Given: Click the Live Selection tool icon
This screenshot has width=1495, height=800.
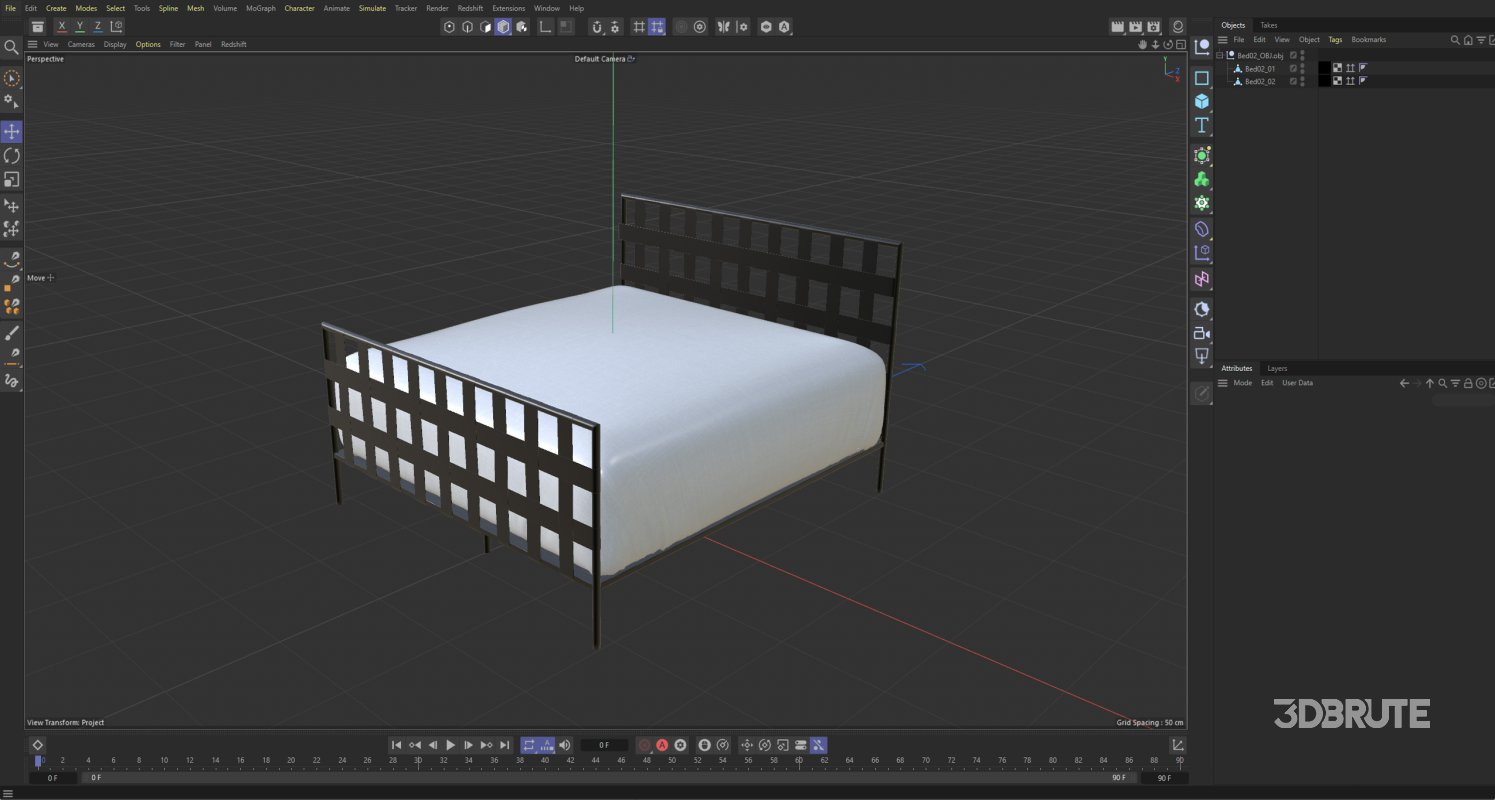Looking at the screenshot, I should click(x=12, y=77).
